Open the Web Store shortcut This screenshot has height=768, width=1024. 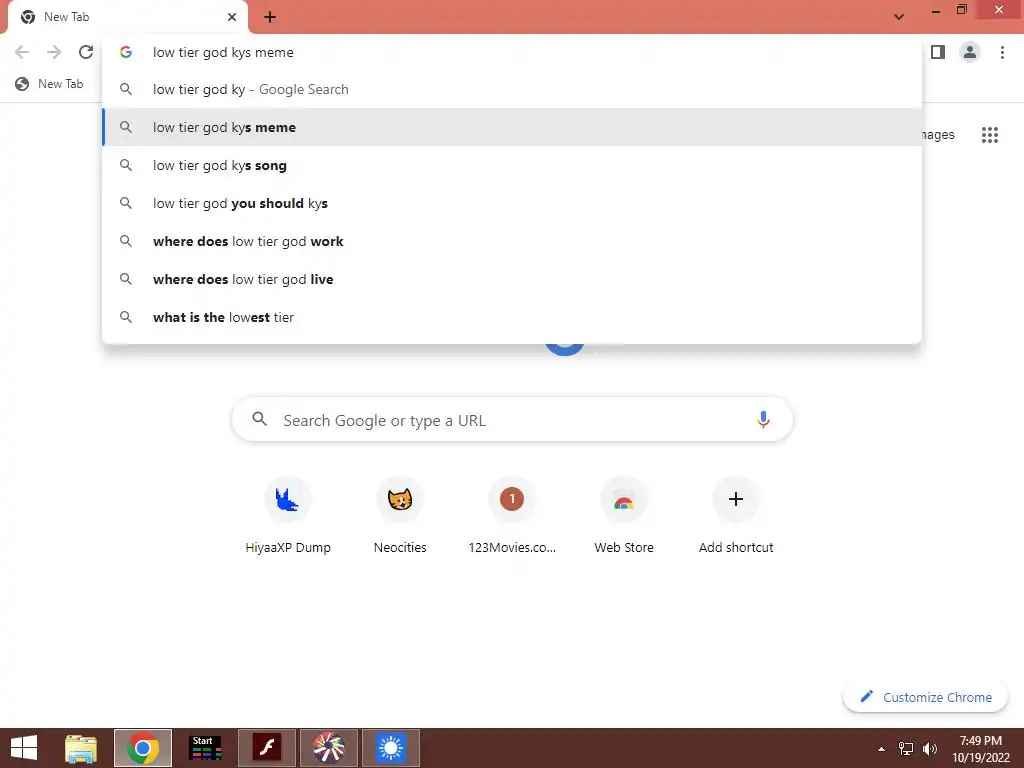pyautogui.click(x=624, y=516)
